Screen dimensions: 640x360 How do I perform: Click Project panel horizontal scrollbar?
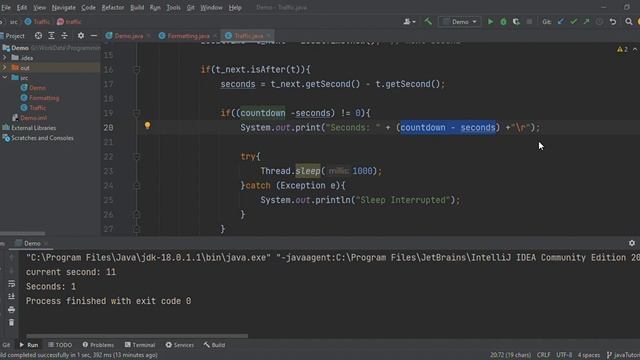[x=22, y=233]
